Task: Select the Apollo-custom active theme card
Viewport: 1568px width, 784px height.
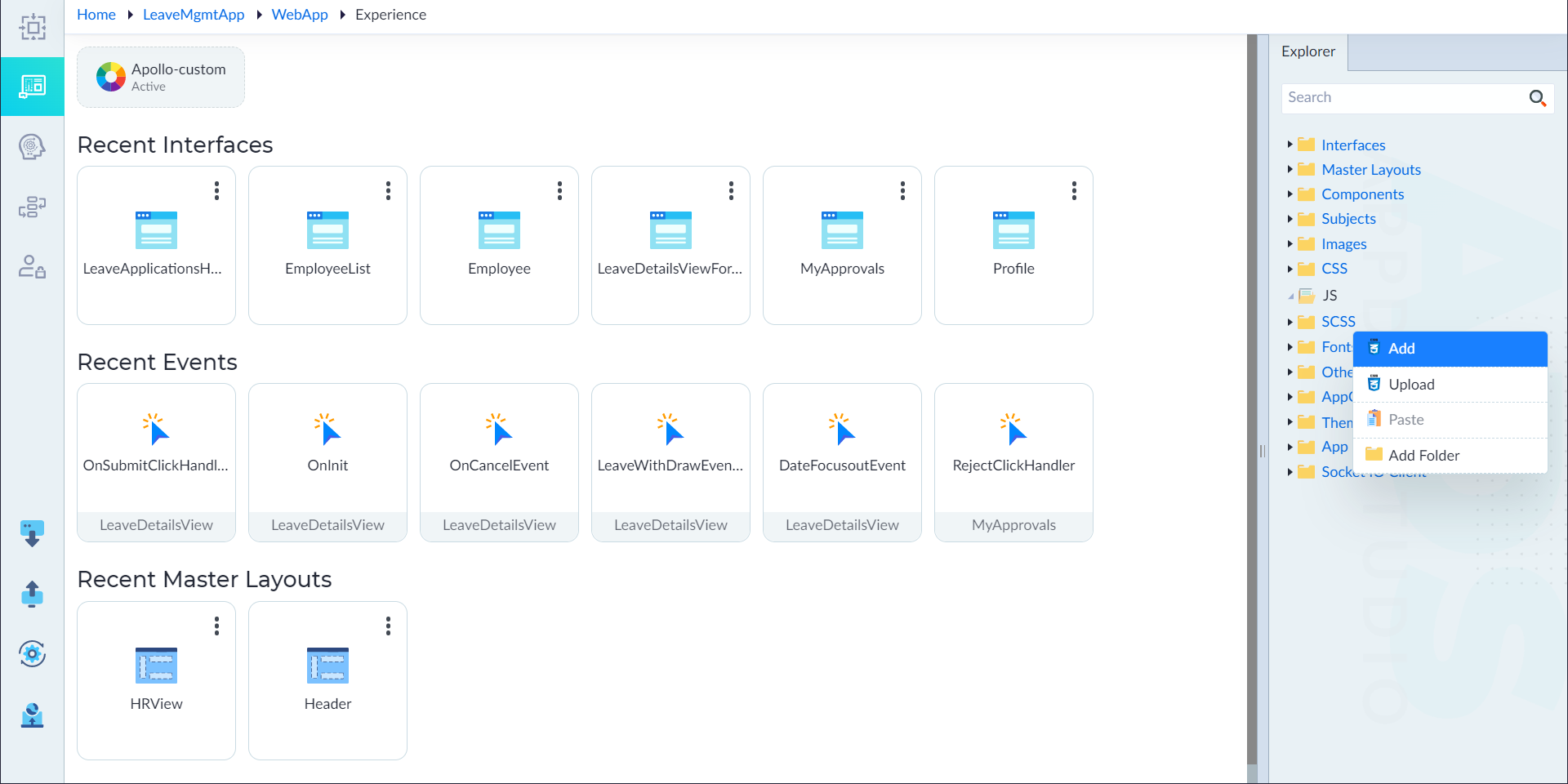Action: tap(161, 77)
